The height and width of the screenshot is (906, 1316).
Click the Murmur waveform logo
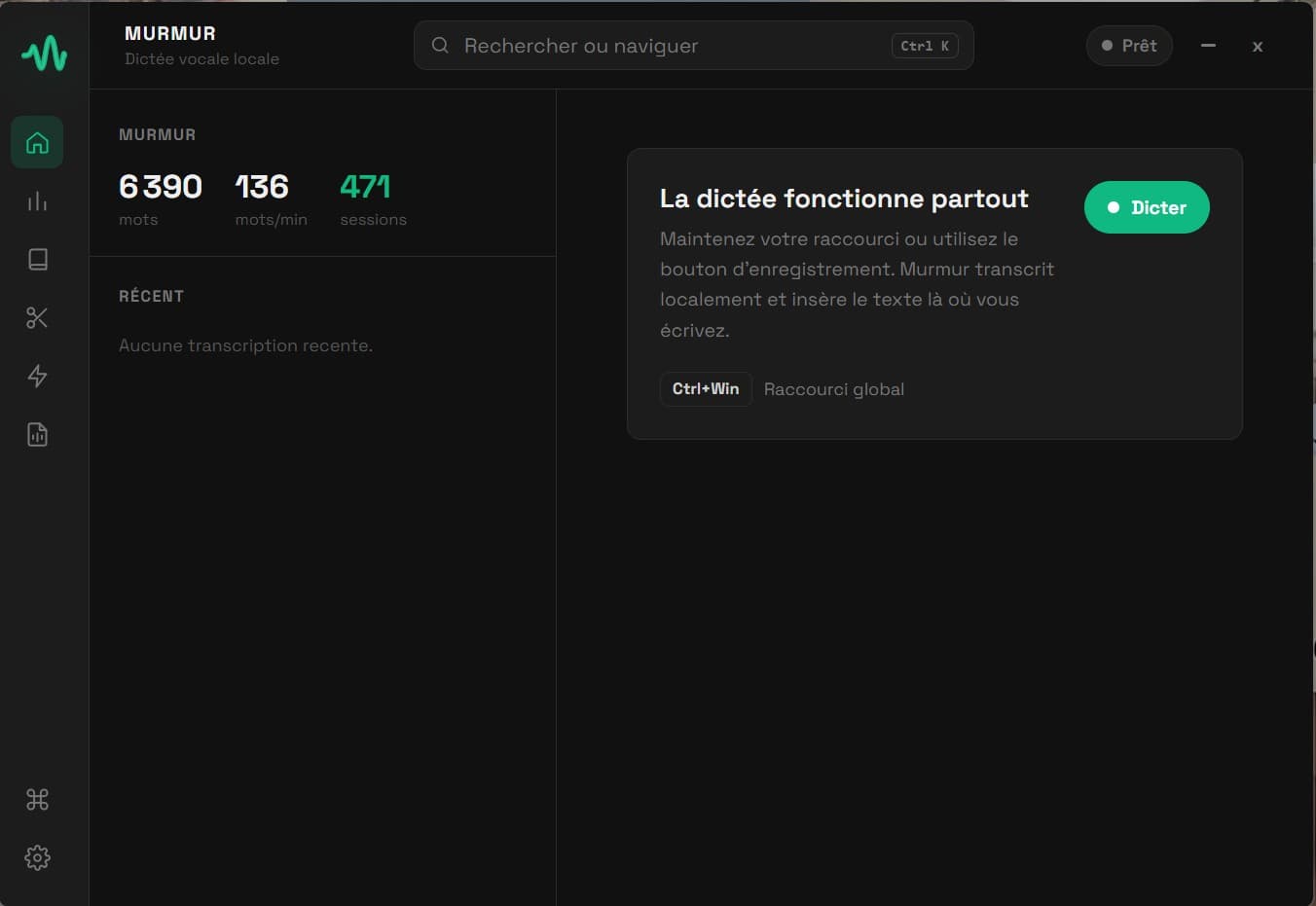[44, 53]
